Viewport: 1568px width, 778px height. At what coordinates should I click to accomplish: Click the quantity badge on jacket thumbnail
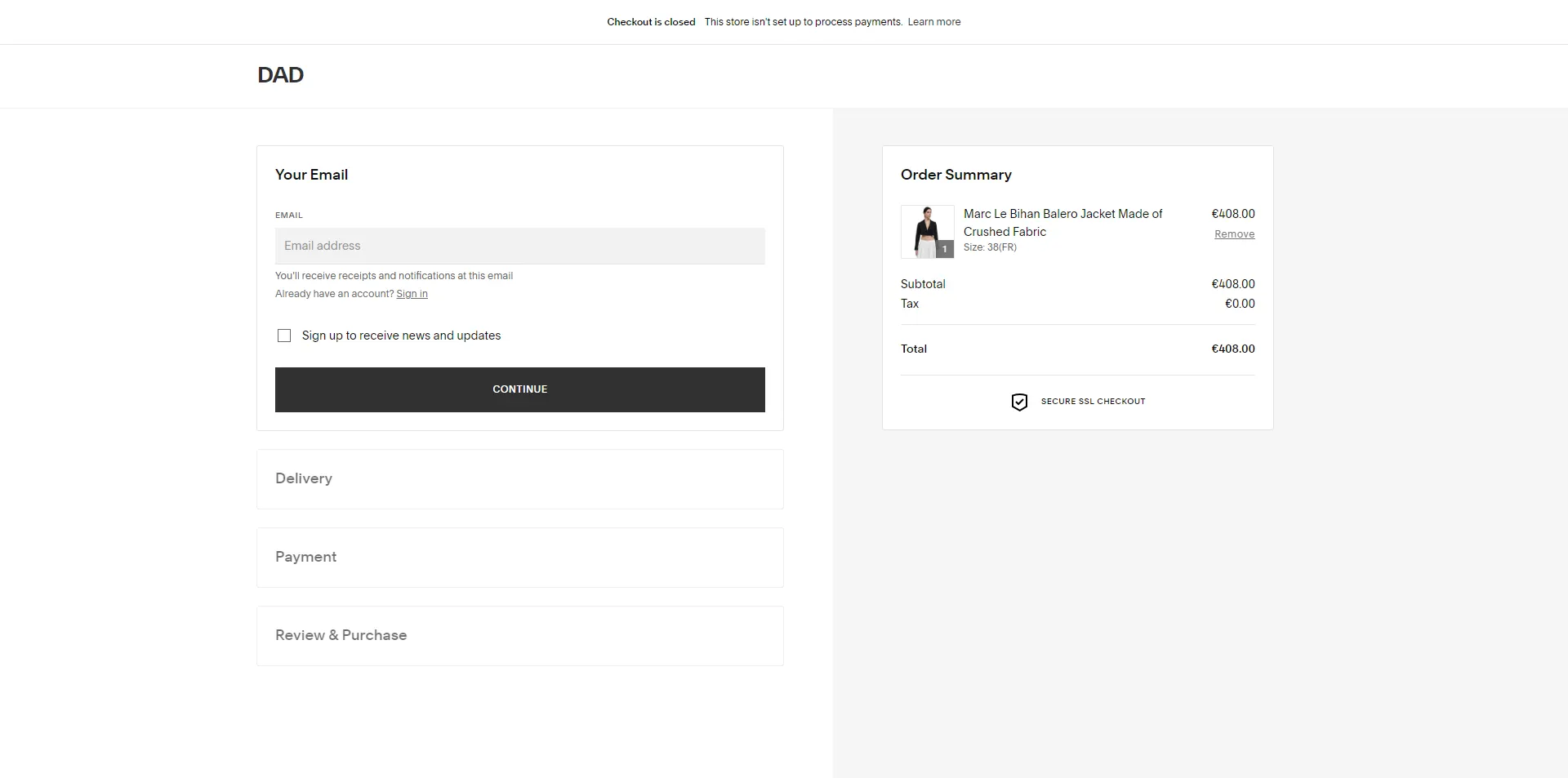(945, 249)
